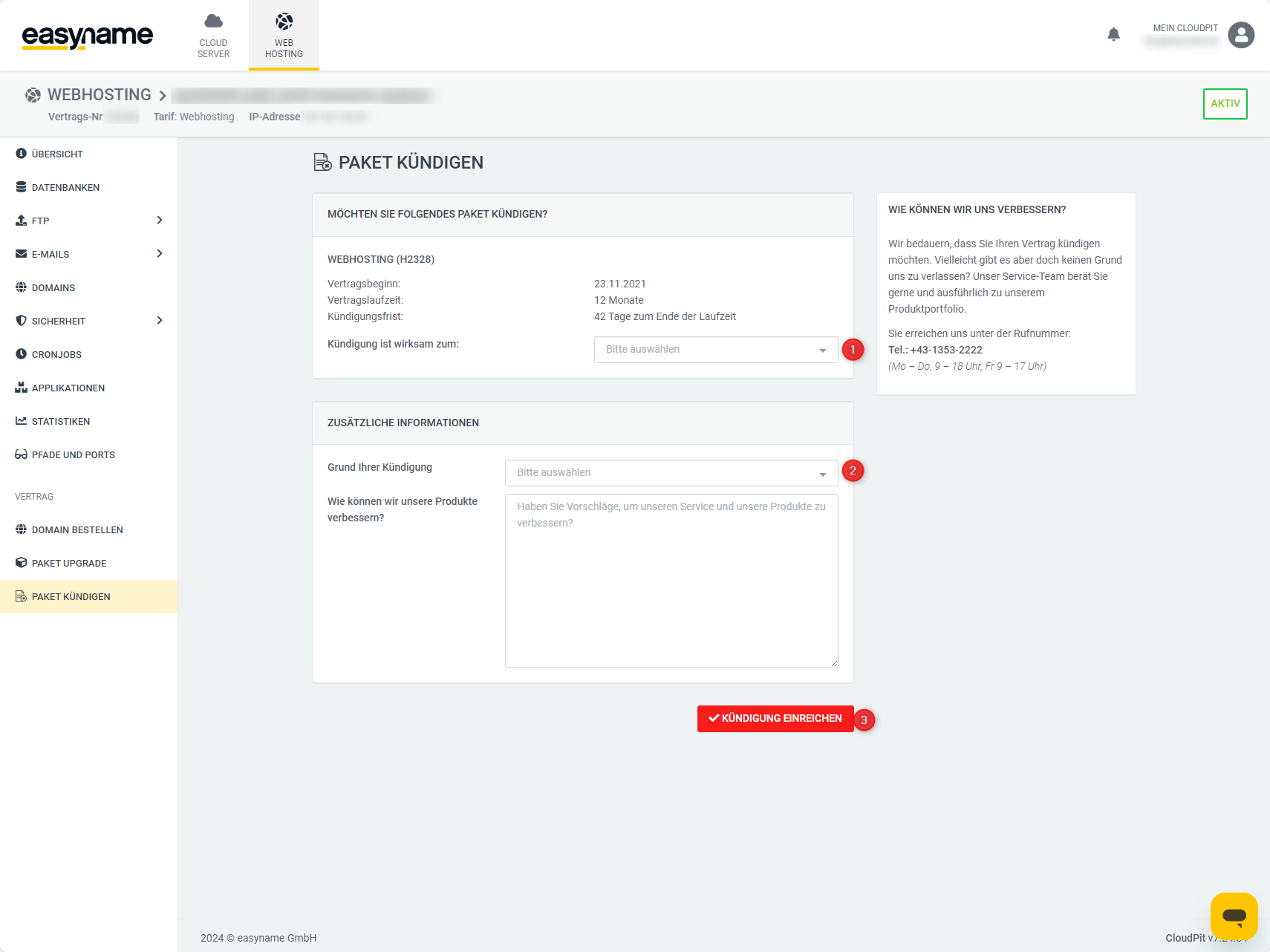Submit with Kündigung Einreichen button

pyautogui.click(x=775, y=719)
